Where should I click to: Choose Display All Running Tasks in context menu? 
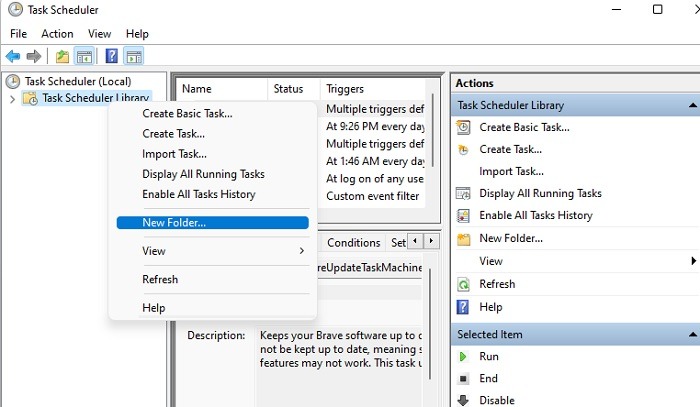tap(213, 174)
